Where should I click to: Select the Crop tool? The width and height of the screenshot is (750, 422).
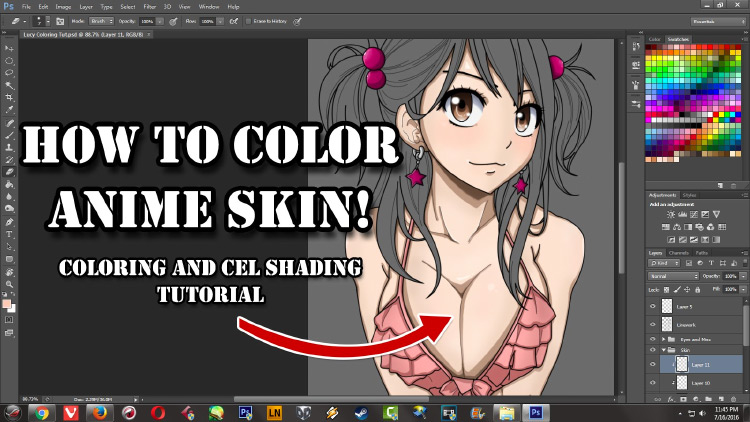pyautogui.click(x=9, y=98)
